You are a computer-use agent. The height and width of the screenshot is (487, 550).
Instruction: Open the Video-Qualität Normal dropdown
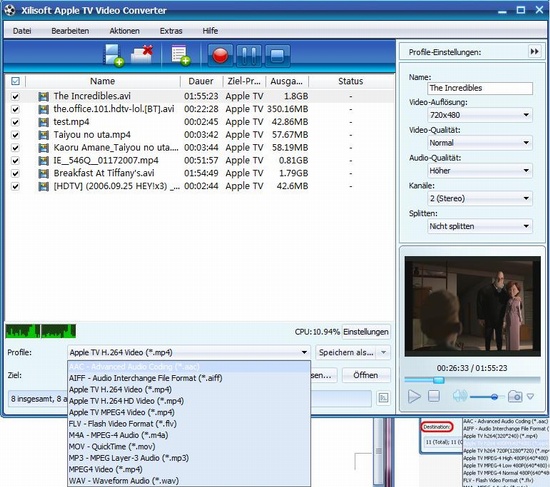point(479,142)
